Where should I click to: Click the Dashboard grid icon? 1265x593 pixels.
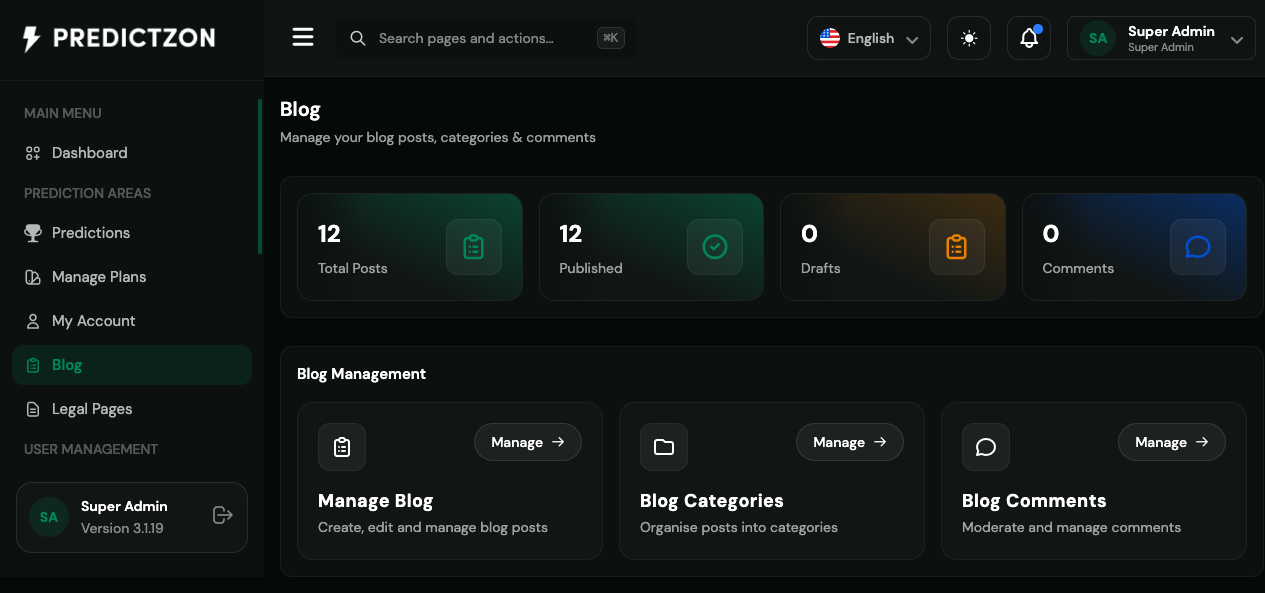[x=33, y=153]
